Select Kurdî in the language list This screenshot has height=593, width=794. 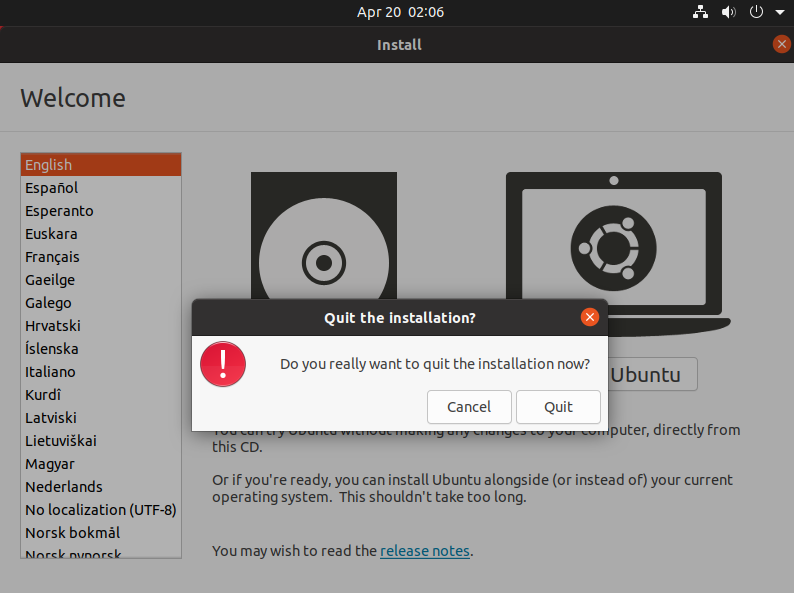coord(101,394)
